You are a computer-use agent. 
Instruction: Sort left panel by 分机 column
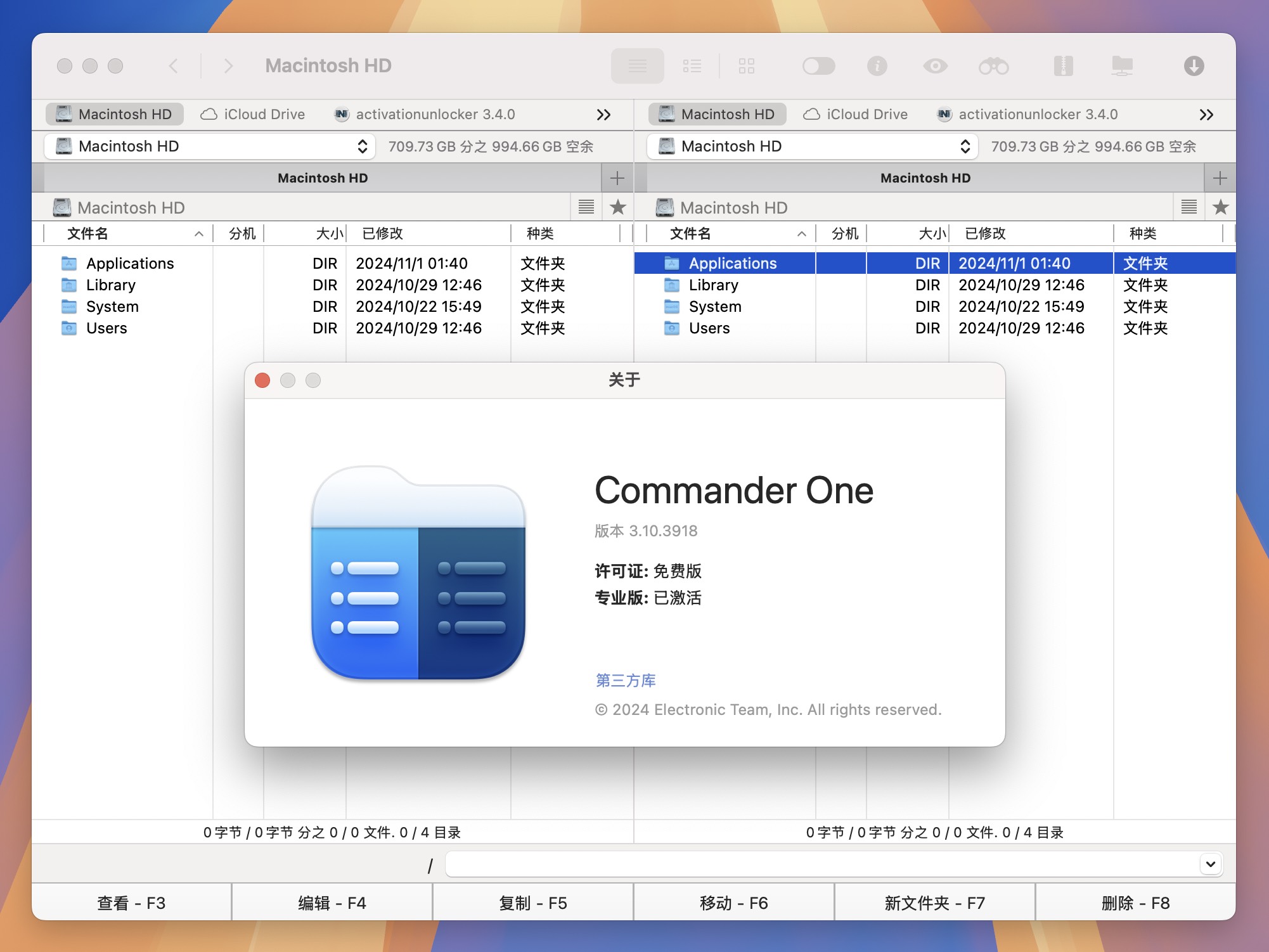click(x=238, y=234)
